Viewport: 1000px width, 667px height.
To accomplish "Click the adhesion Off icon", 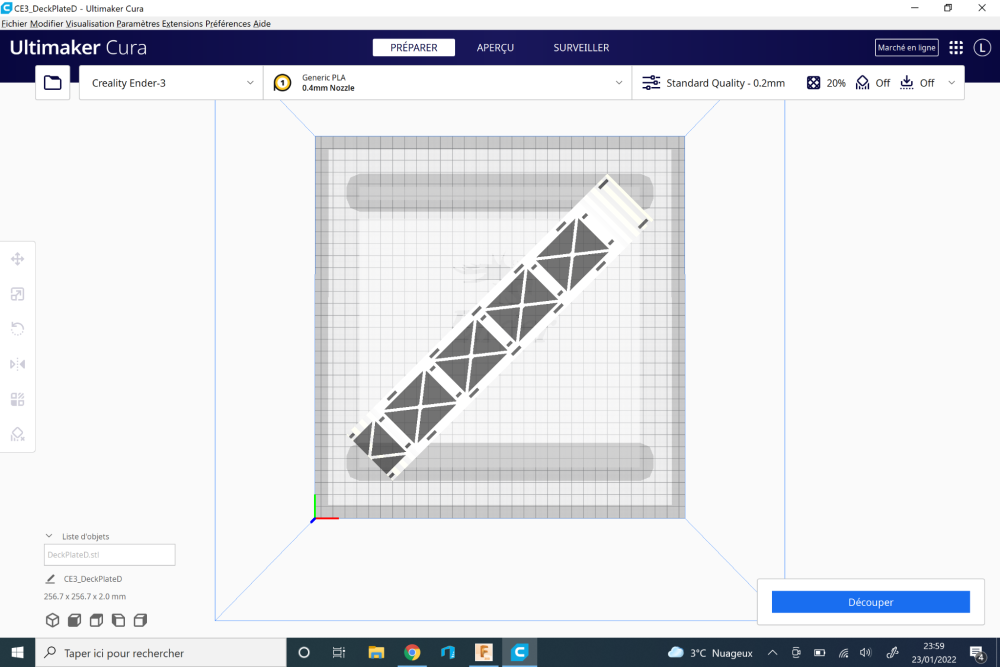I will [906, 83].
